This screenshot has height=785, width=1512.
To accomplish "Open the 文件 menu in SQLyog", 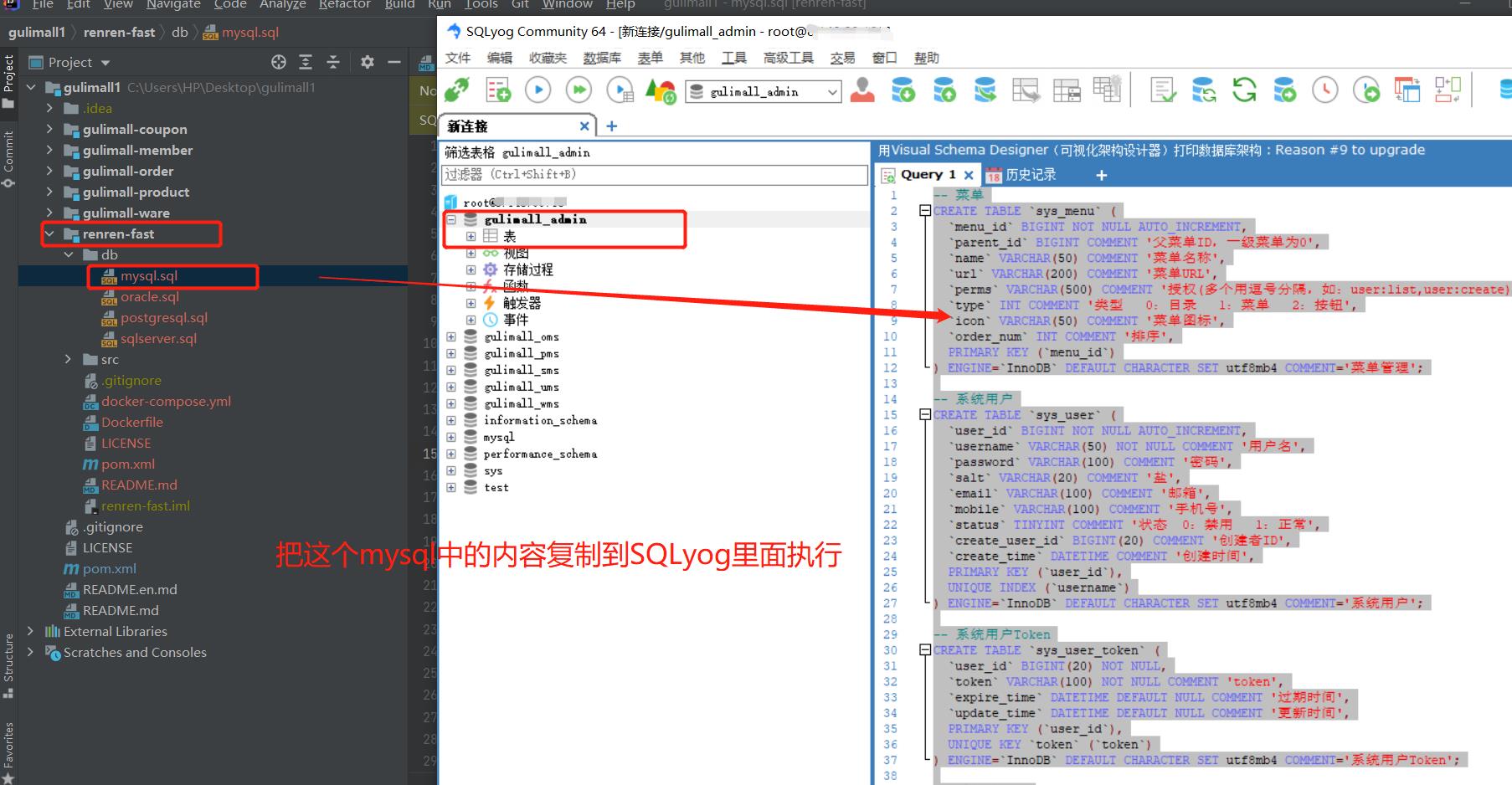I will pos(458,58).
